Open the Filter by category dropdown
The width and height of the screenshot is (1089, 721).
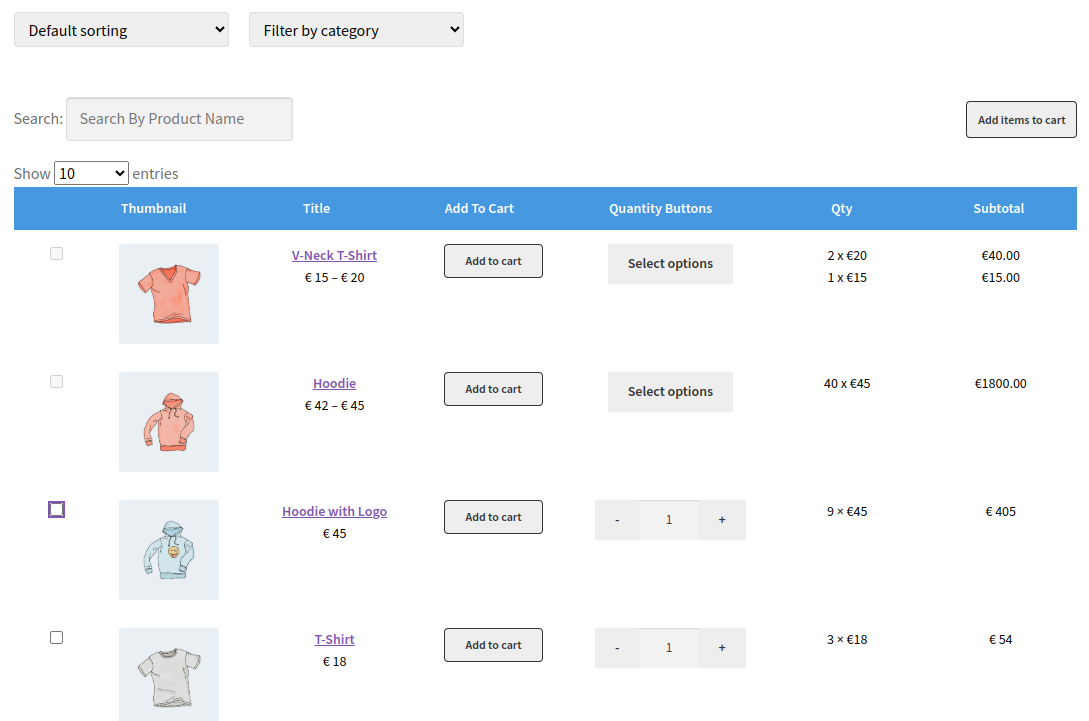(x=356, y=29)
